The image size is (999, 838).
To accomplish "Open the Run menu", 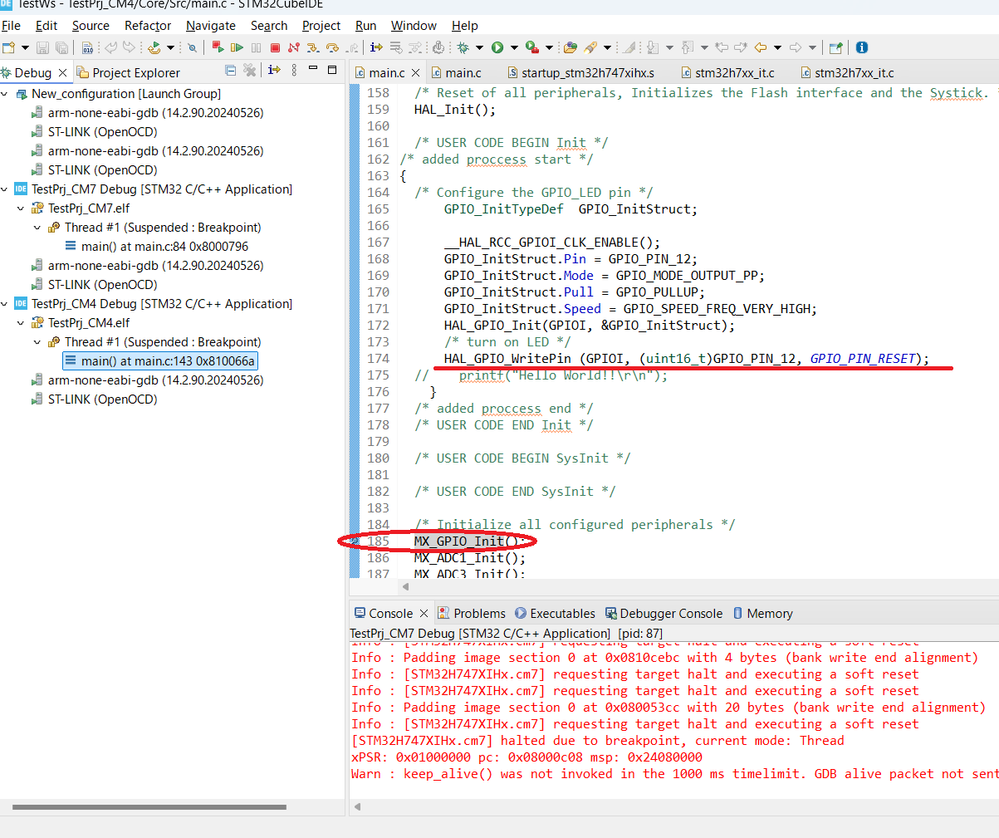I will pos(366,25).
